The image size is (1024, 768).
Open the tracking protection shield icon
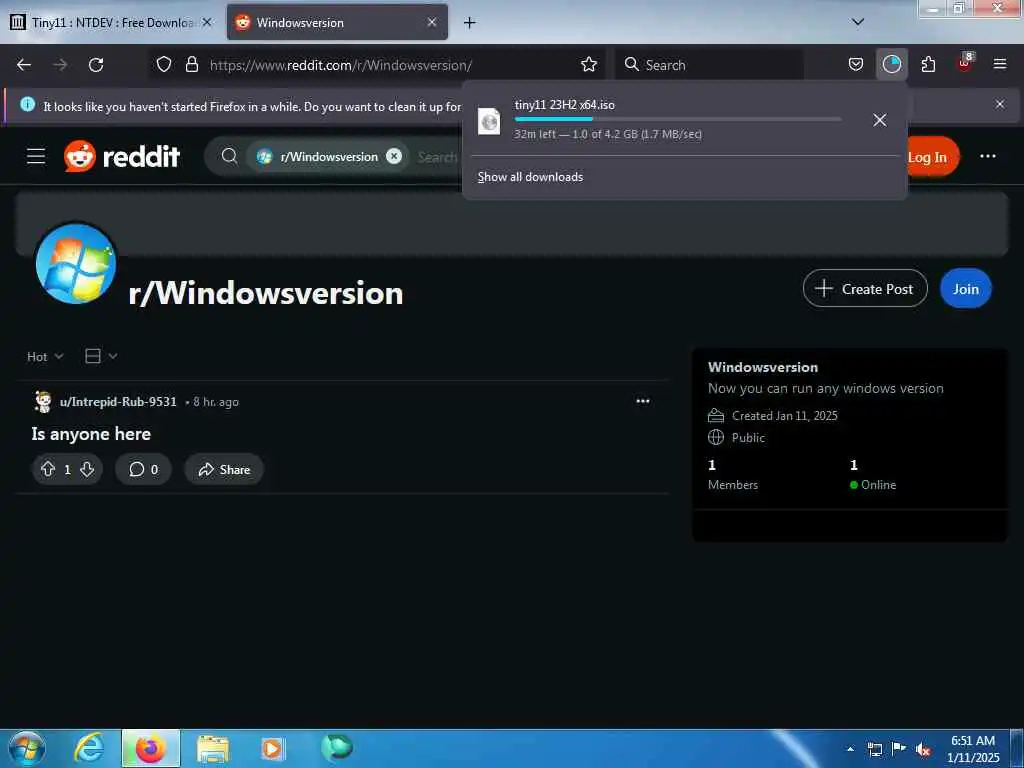click(x=164, y=64)
